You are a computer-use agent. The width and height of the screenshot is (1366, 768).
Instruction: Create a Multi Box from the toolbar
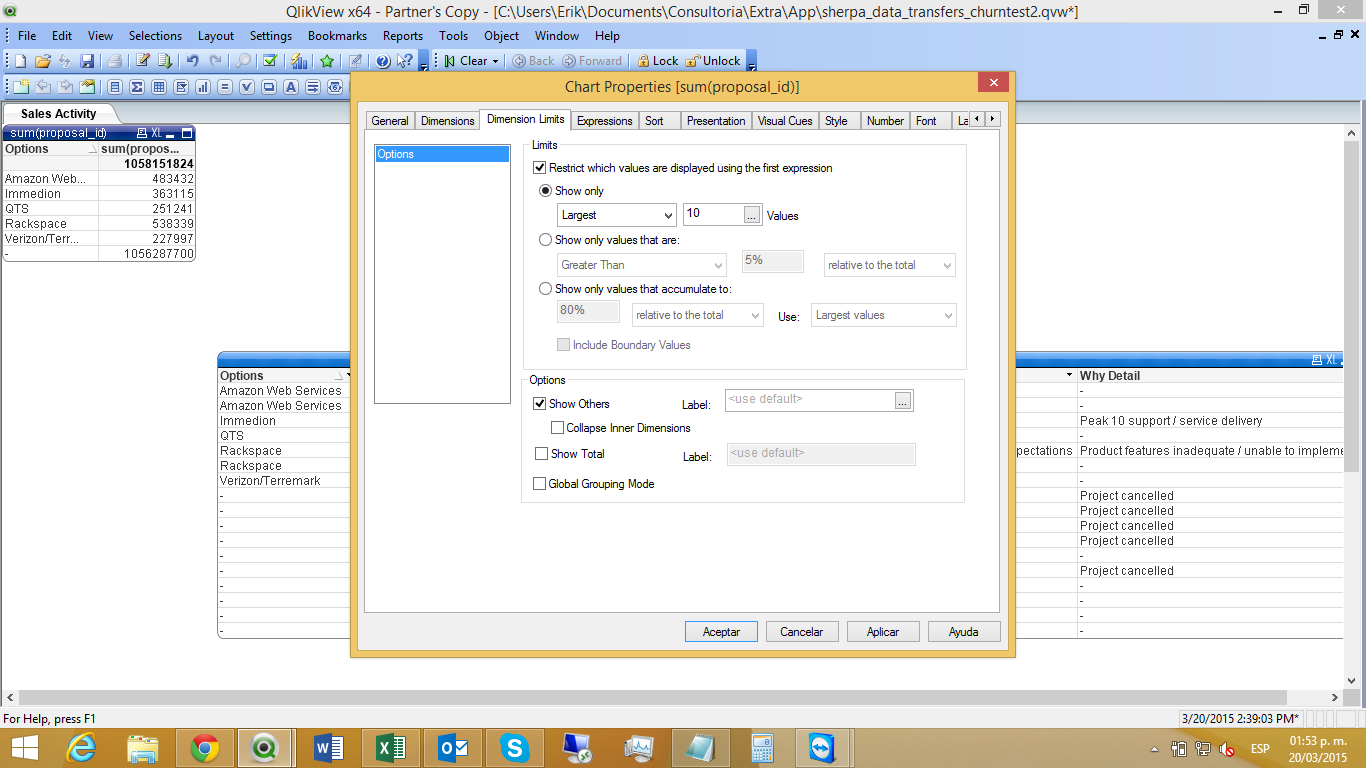tap(181, 87)
